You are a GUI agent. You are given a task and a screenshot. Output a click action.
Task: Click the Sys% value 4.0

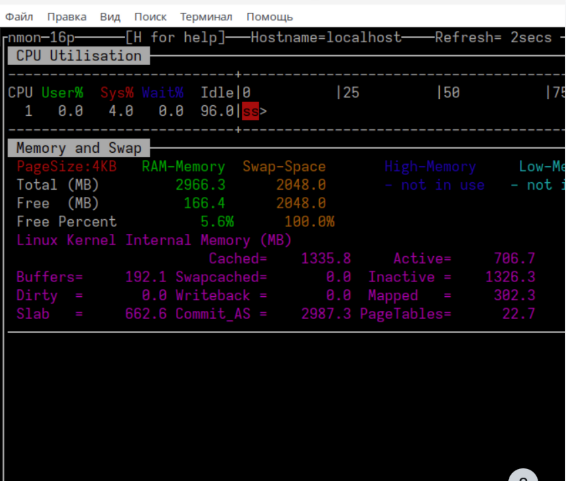click(121, 111)
